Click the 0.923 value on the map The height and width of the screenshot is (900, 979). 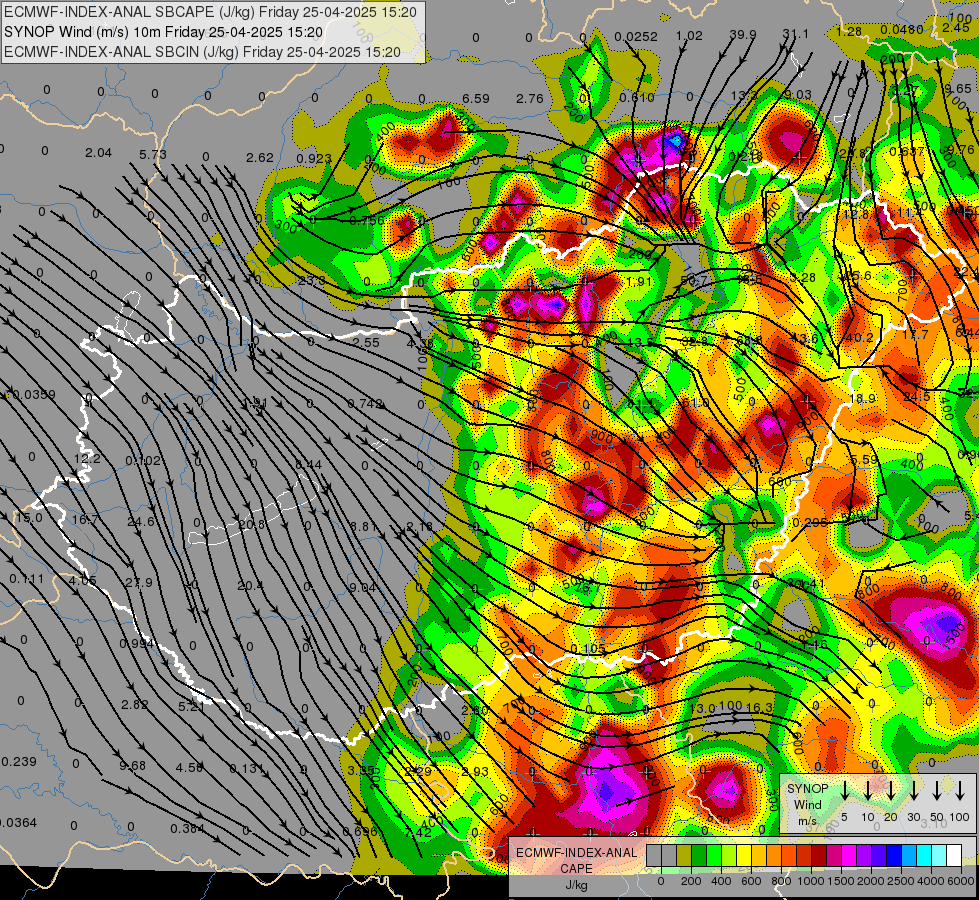pos(313,159)
